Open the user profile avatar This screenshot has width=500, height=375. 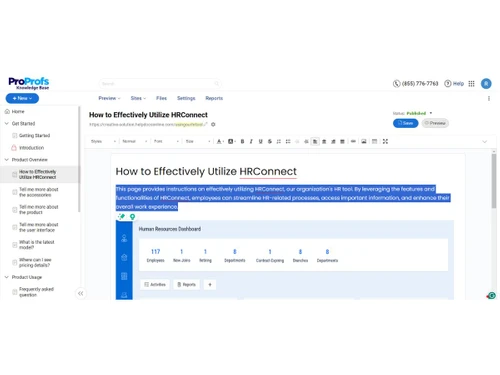tap(486, 84)
